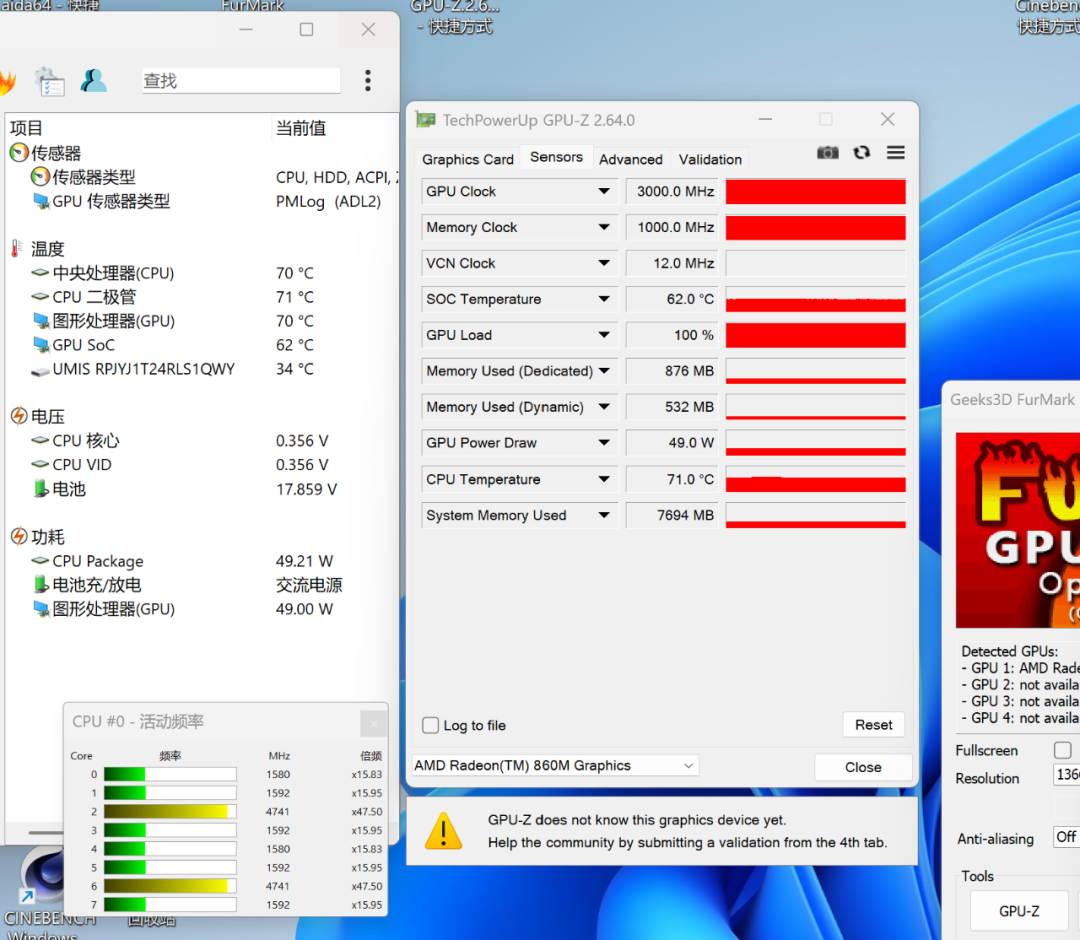Click the AIDA64 flame icon in toolbar
The width and height of the screenshot is (1080, 940).
7,82
